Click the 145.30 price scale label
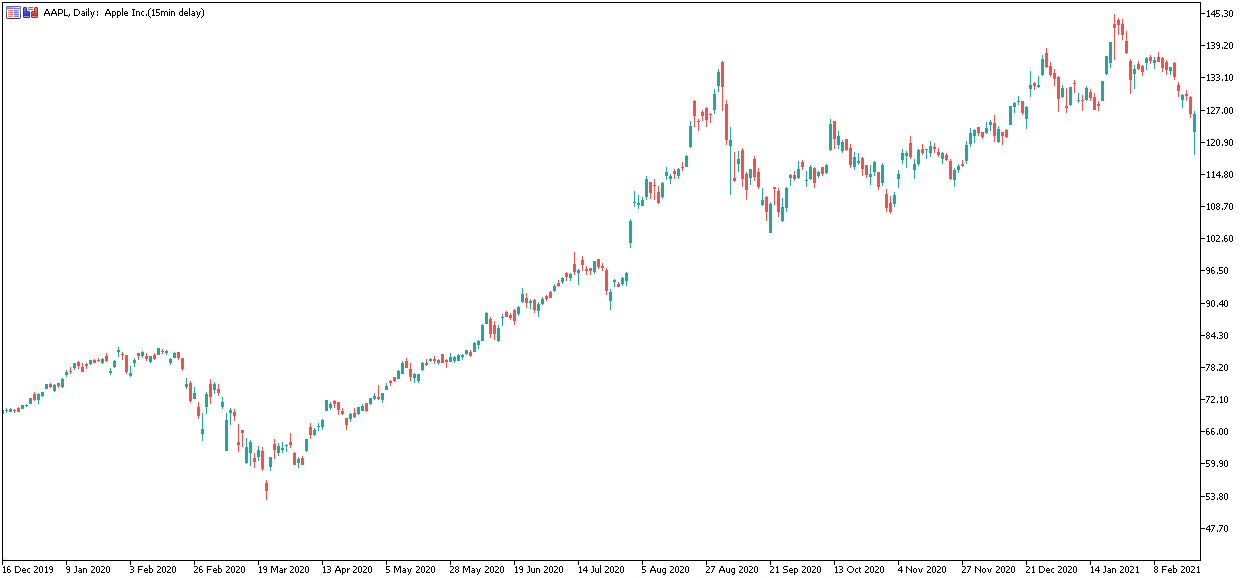This screenshot has height=578, width=1241. 1219,13
